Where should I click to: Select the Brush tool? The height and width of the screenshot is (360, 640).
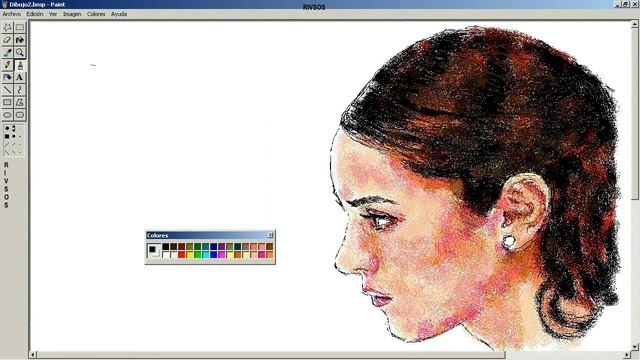tap(20, 65)
